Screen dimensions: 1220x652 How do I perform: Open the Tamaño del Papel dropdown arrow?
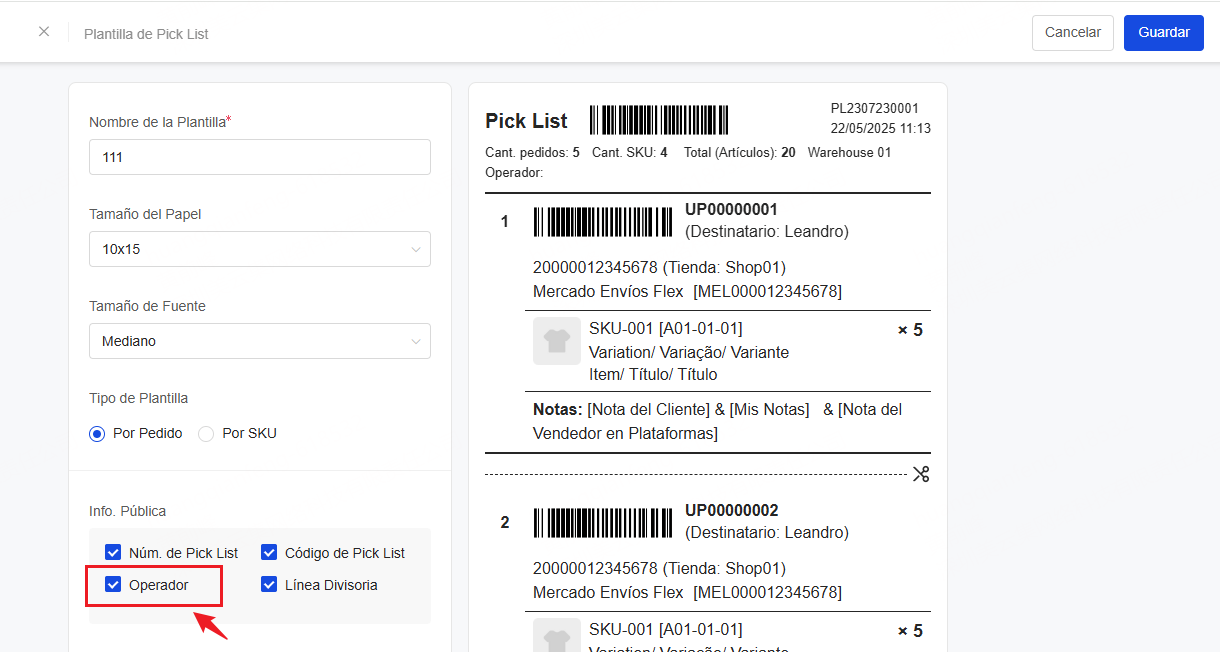[x=416, y=249]
